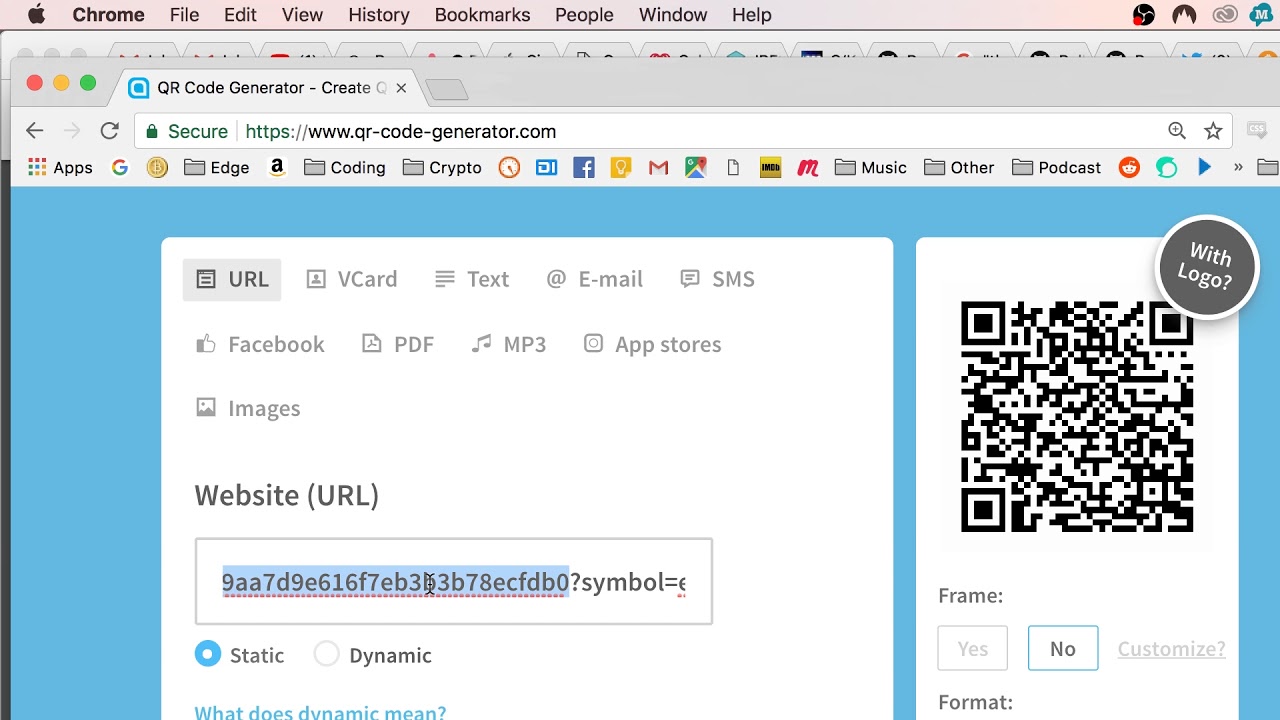1280x720 pixels.
Task: Go back with browser back arrow
Action: (x=35, y=131)
